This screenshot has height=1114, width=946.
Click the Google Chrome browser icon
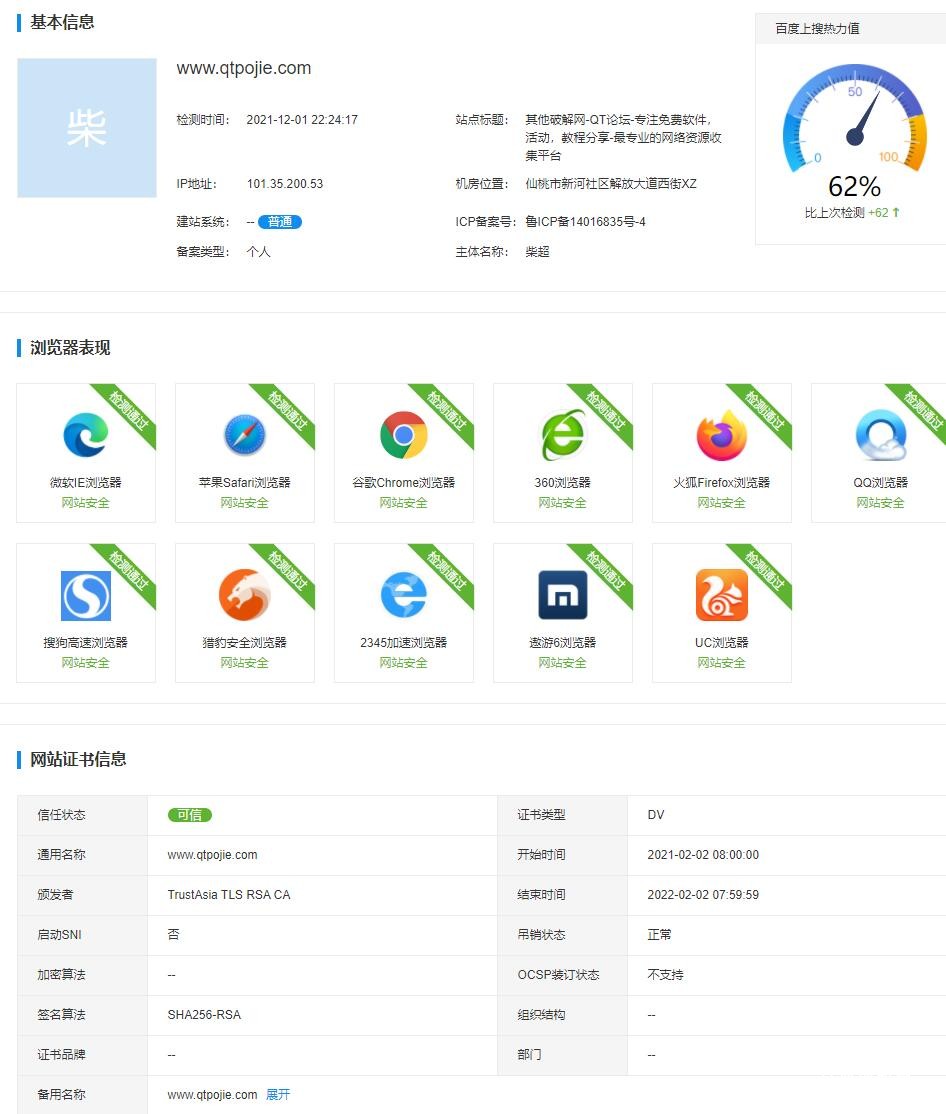(403, 435)
